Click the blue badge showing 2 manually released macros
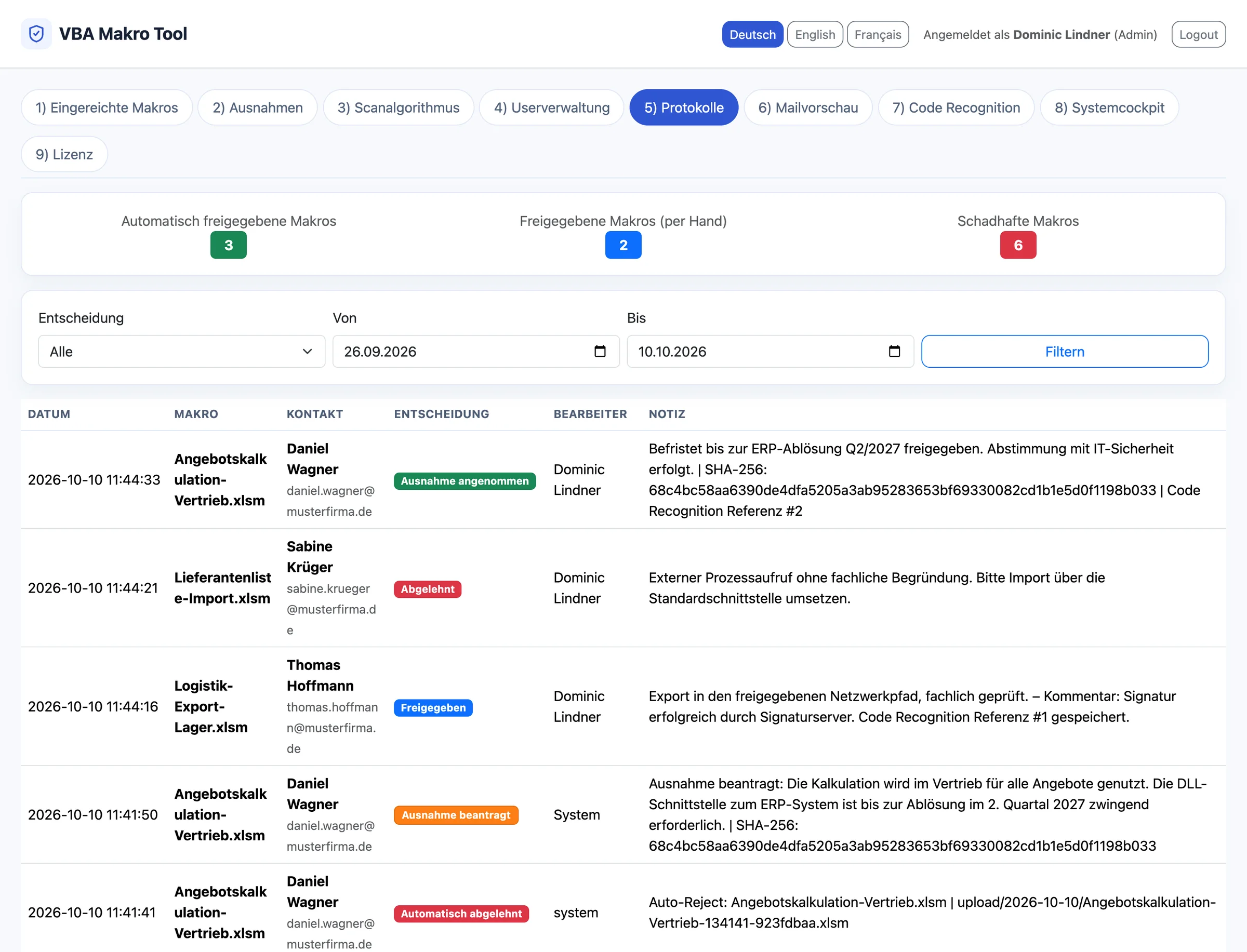1247x952 pixels. pyautogui.click(x=623, y=245)
